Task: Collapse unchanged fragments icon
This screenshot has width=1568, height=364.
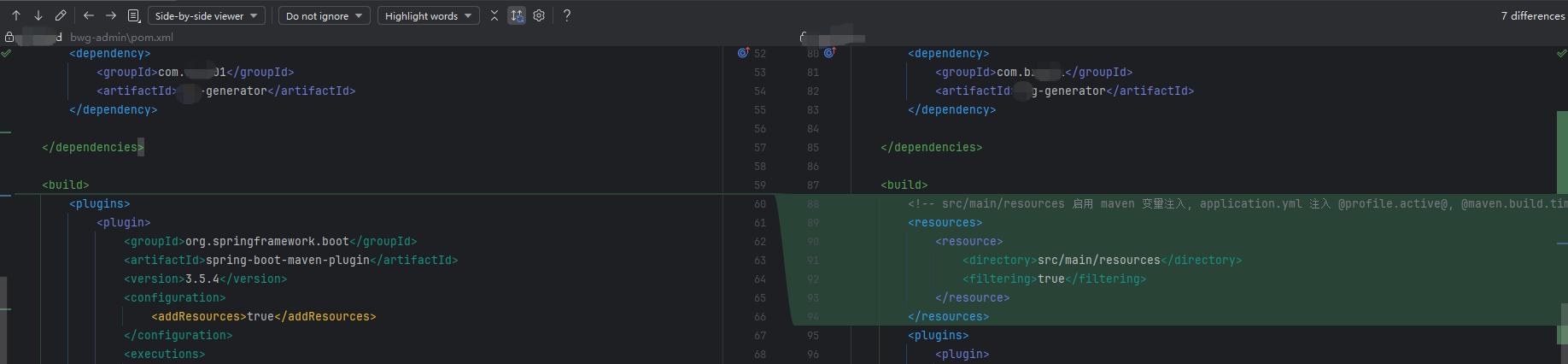Action: [494, 15]
